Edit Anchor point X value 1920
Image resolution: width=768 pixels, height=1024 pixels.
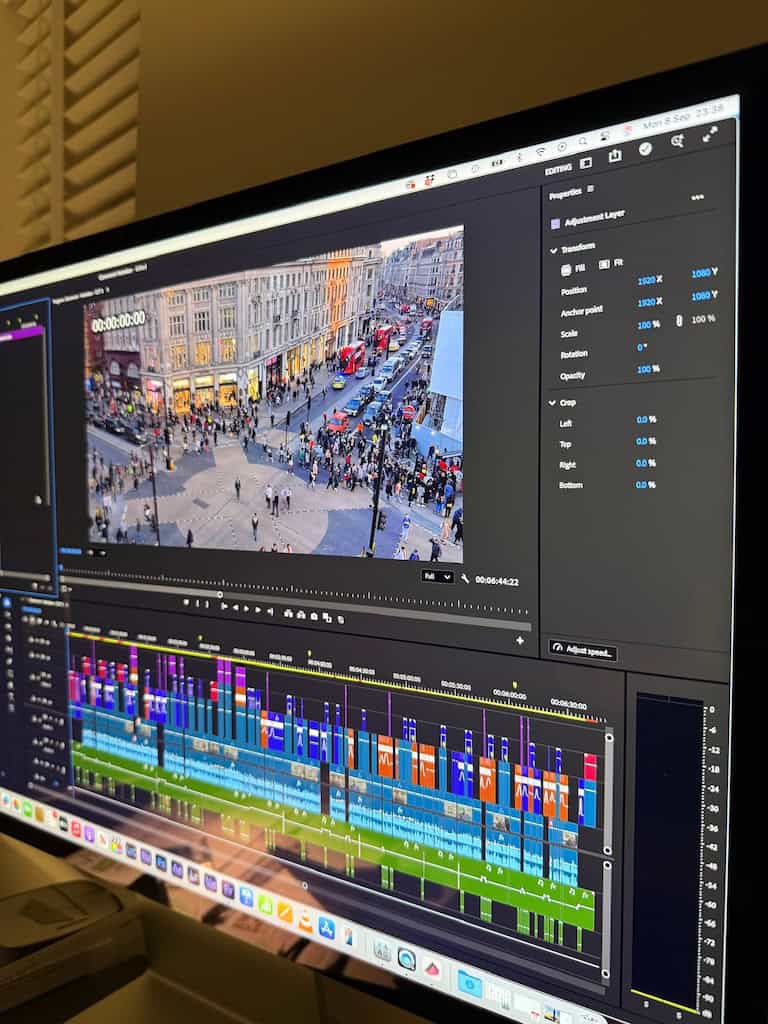649,302
